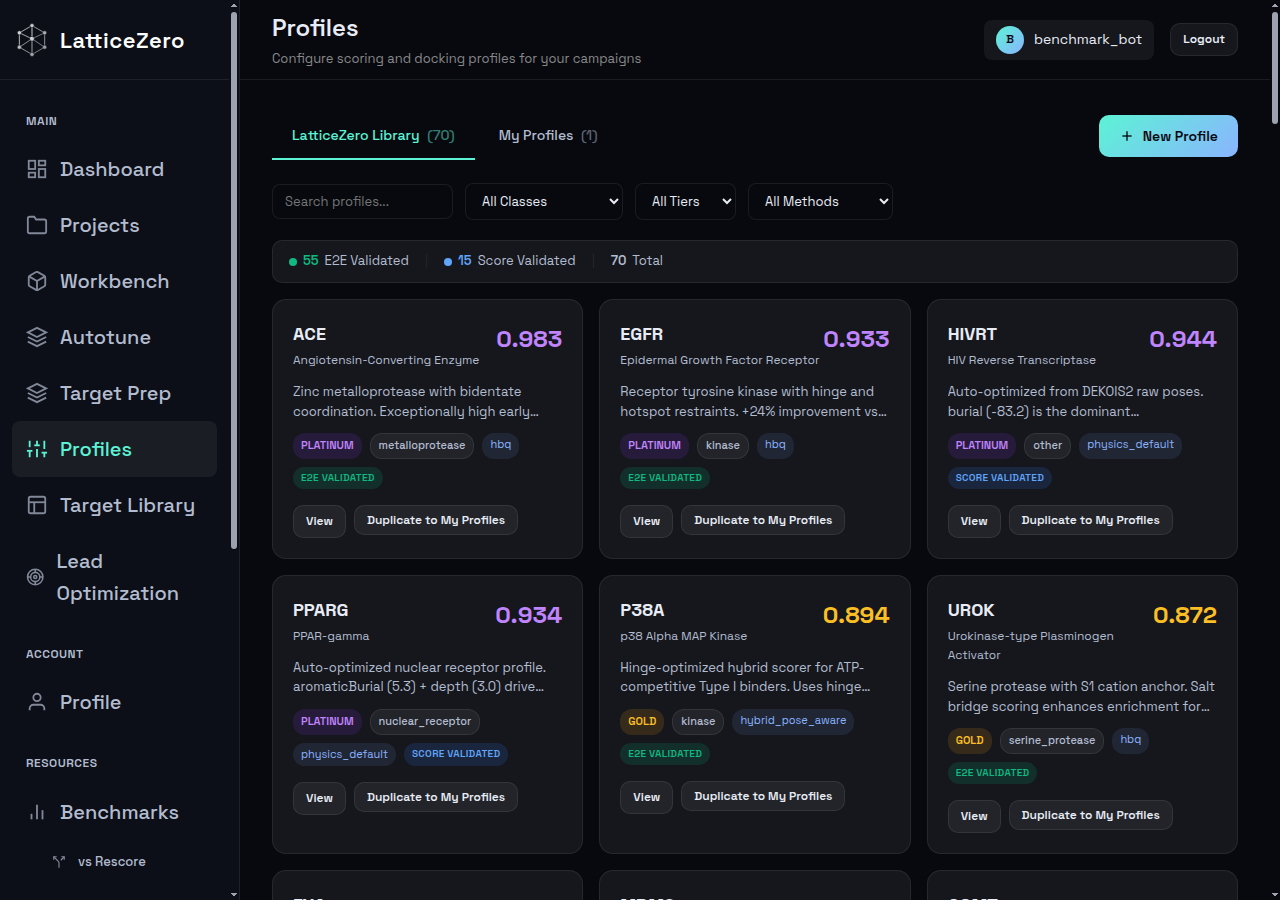Click the benchmark_bot avatar circle
This screenshot has width=1280, height=900.
coord(1010,40)
